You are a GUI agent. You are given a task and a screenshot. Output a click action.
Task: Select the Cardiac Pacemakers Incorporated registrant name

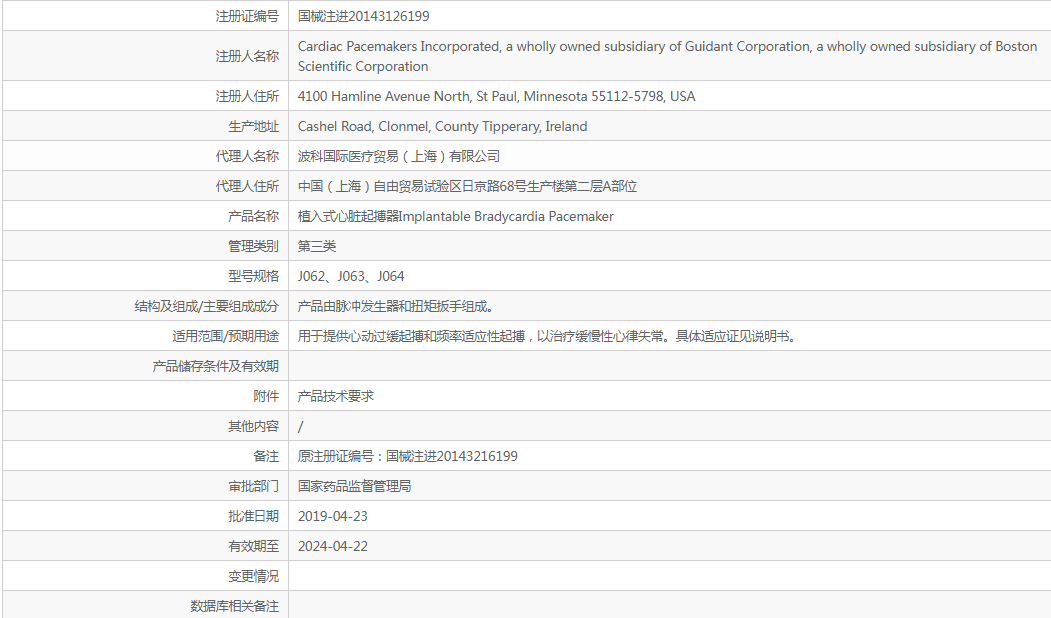click(668, 56)
